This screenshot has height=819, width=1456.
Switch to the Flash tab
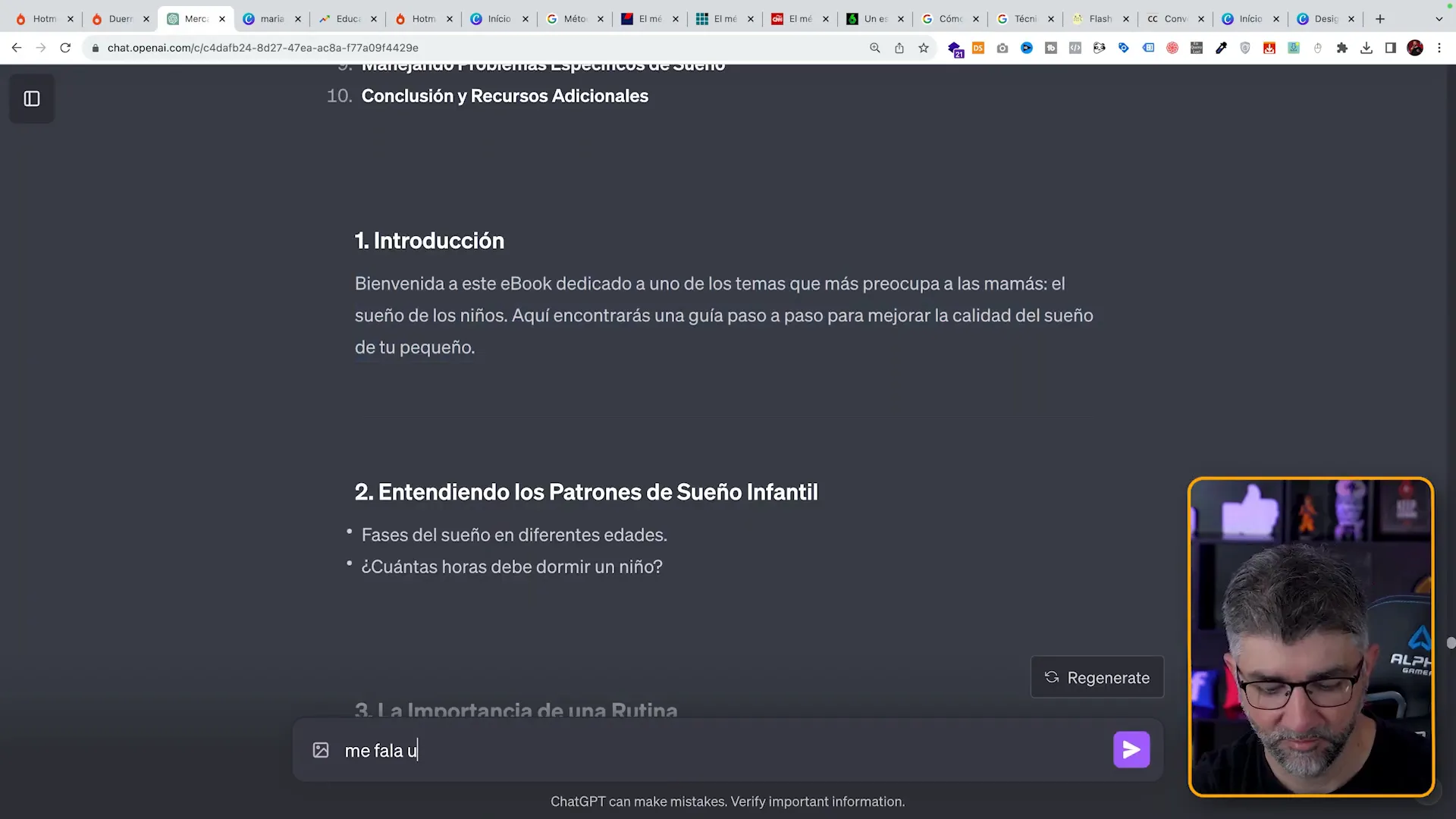[x=1100, y=19]
